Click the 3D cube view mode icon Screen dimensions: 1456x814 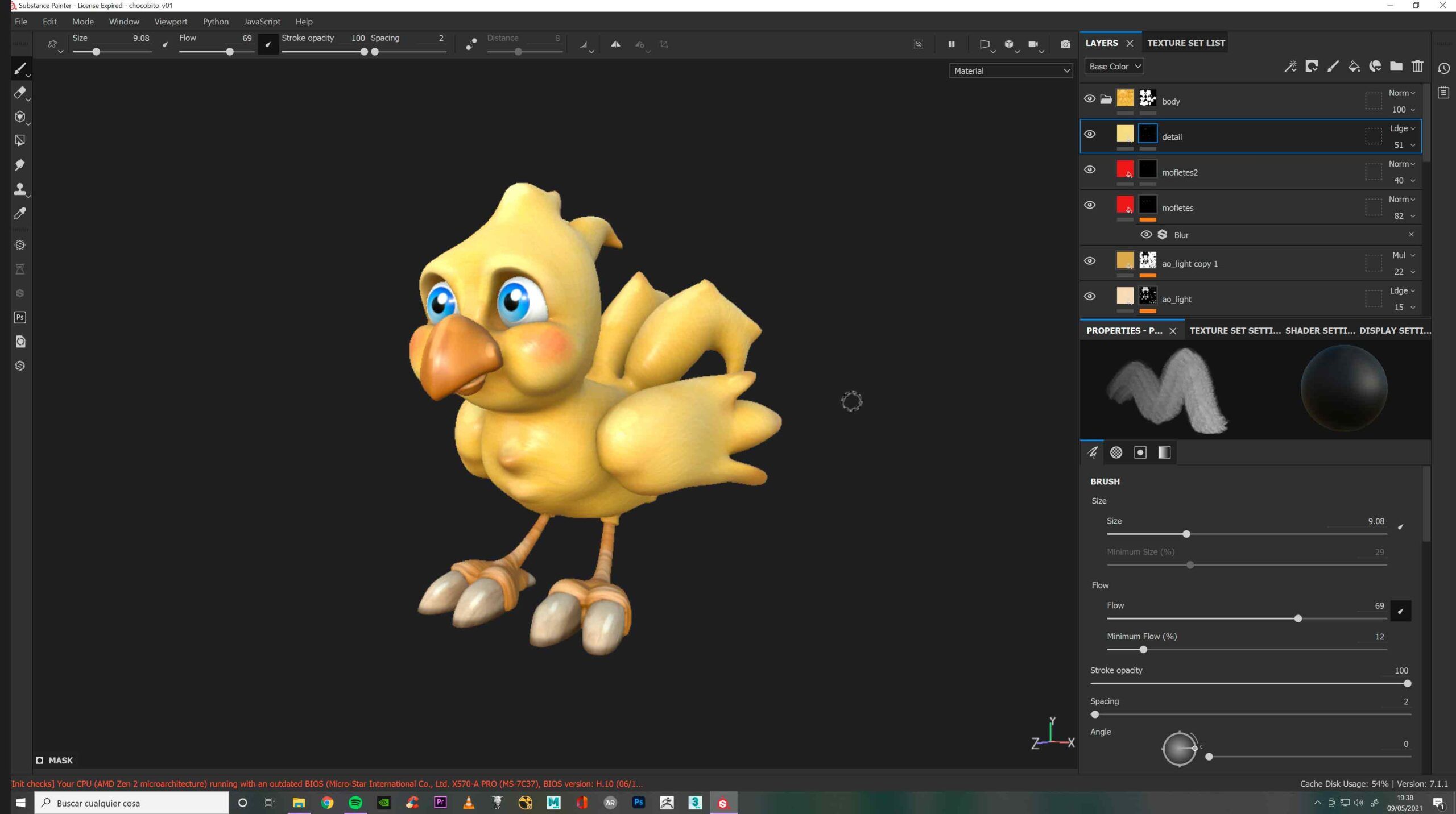click(1009, 44)
